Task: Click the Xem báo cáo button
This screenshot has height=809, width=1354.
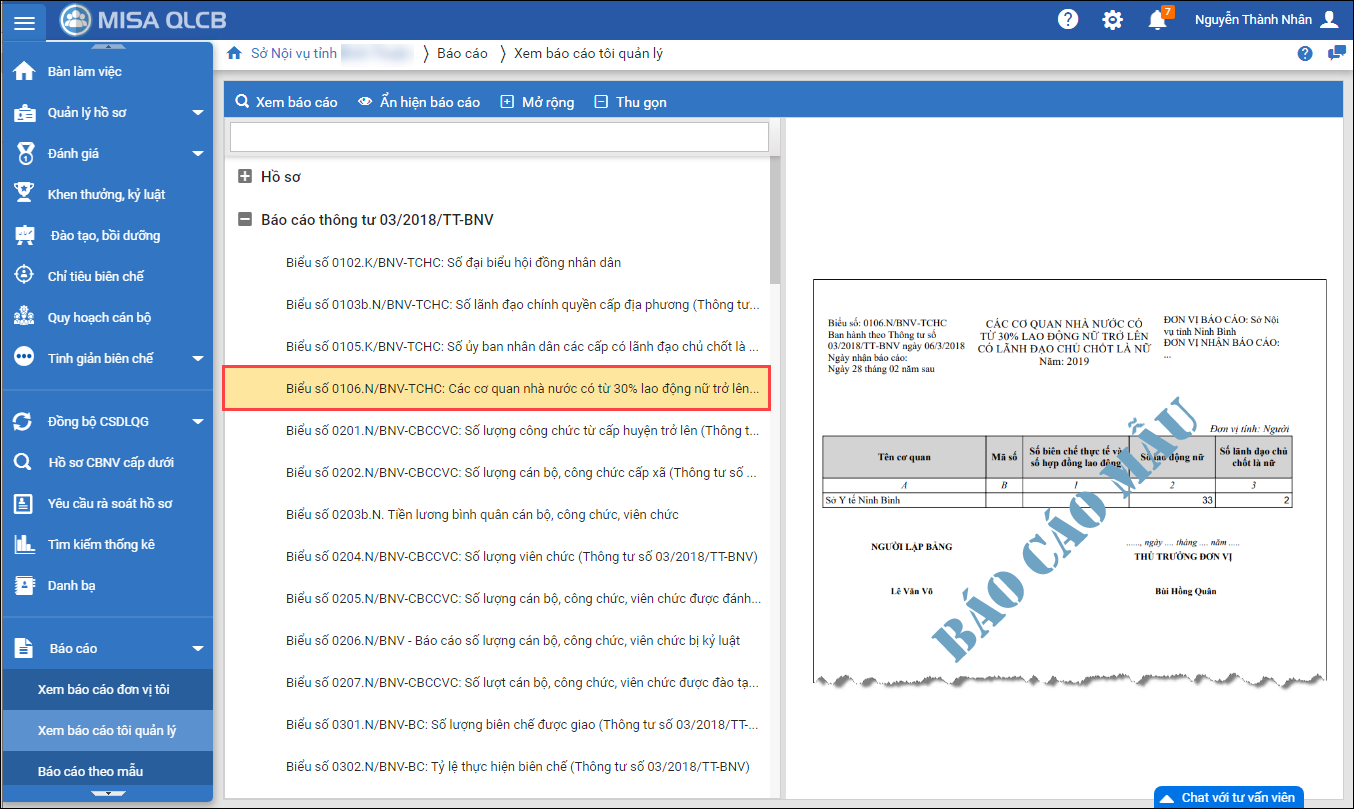Action: point(286,102)
